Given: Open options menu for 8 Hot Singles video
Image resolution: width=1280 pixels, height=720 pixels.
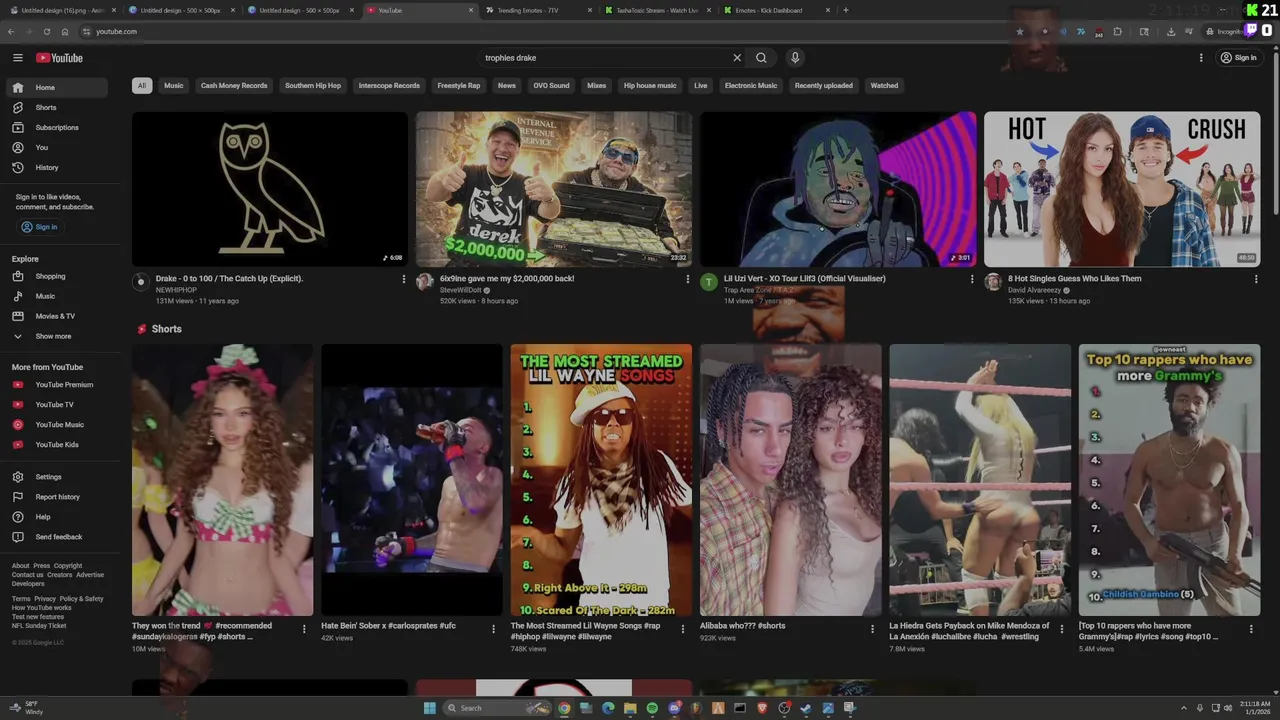Looking at the screenshot, I should pyautogui.click(x=1256, y=279).
